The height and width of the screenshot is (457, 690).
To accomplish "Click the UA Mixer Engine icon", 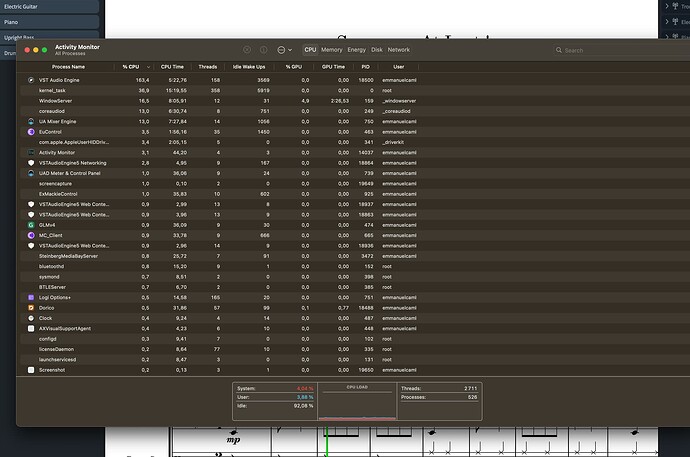I will coord(31,121).
